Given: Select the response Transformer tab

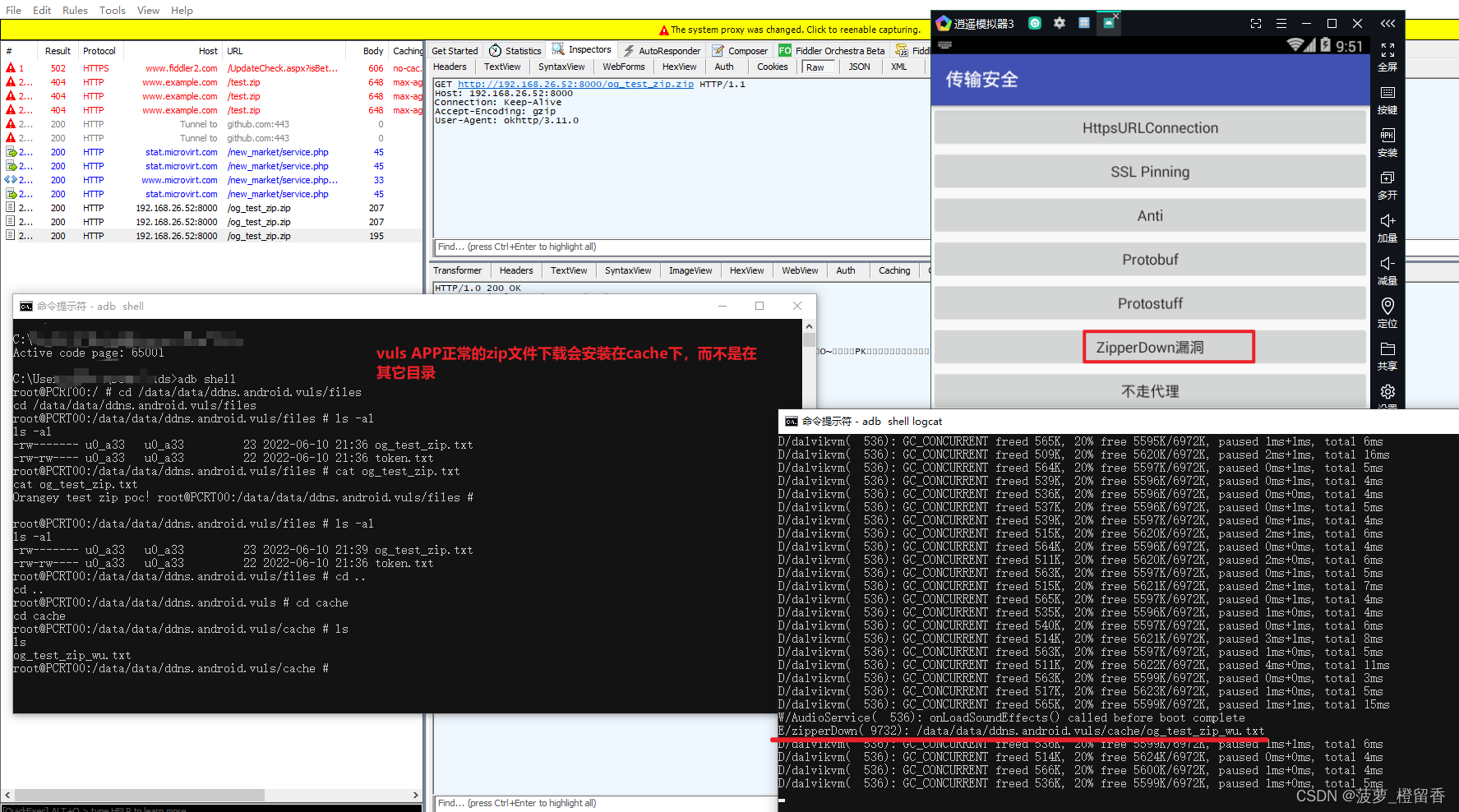Looking at the screenshot, I should point(457,270).
